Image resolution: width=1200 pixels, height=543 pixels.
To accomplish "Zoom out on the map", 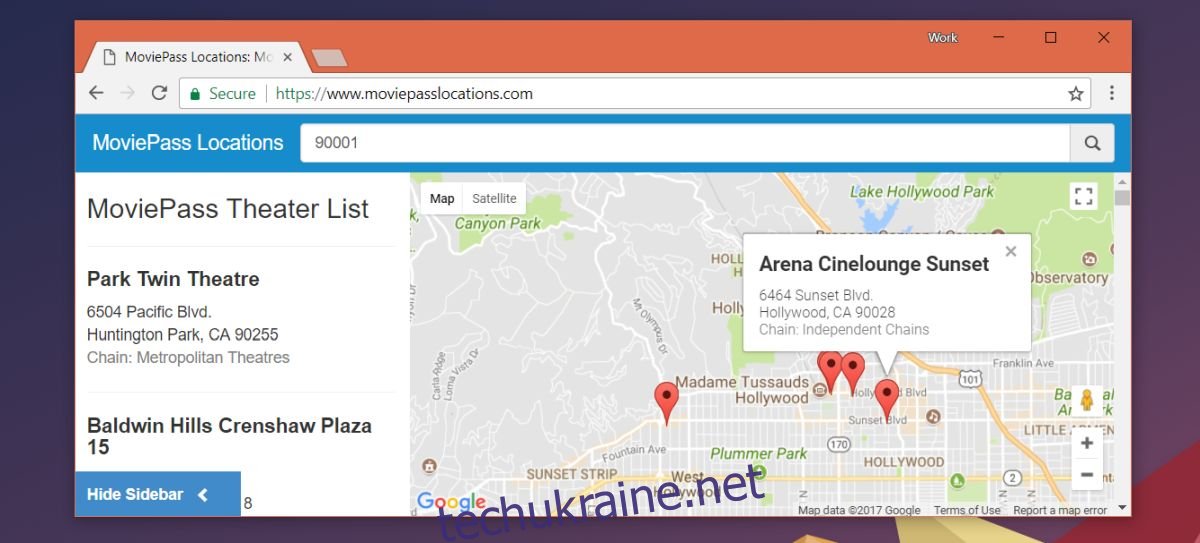I will point(1087,475).
